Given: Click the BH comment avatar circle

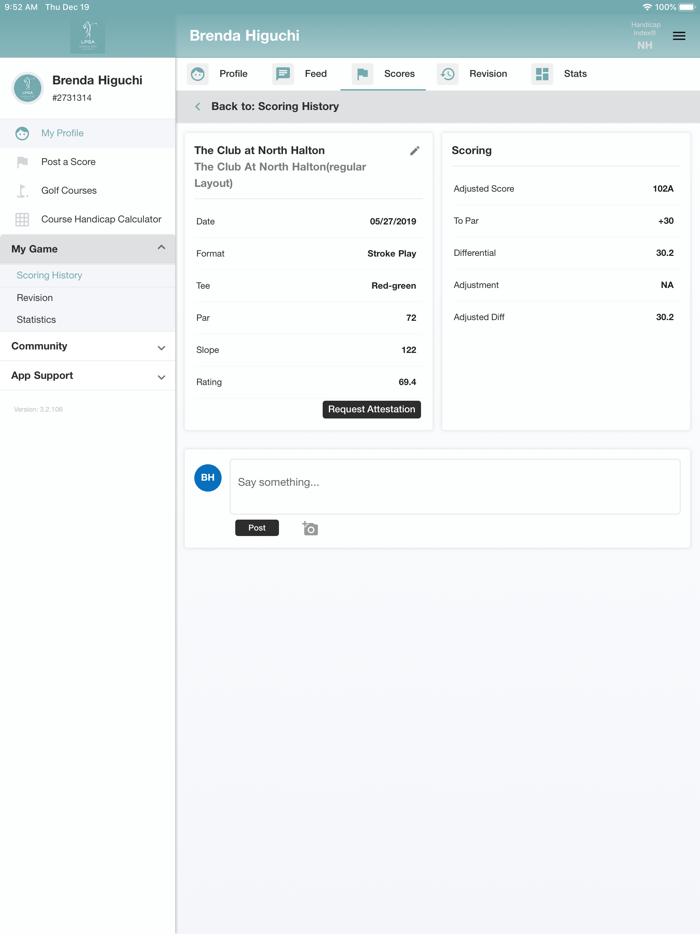Looking at the screenshot, I should coord(208,478).
